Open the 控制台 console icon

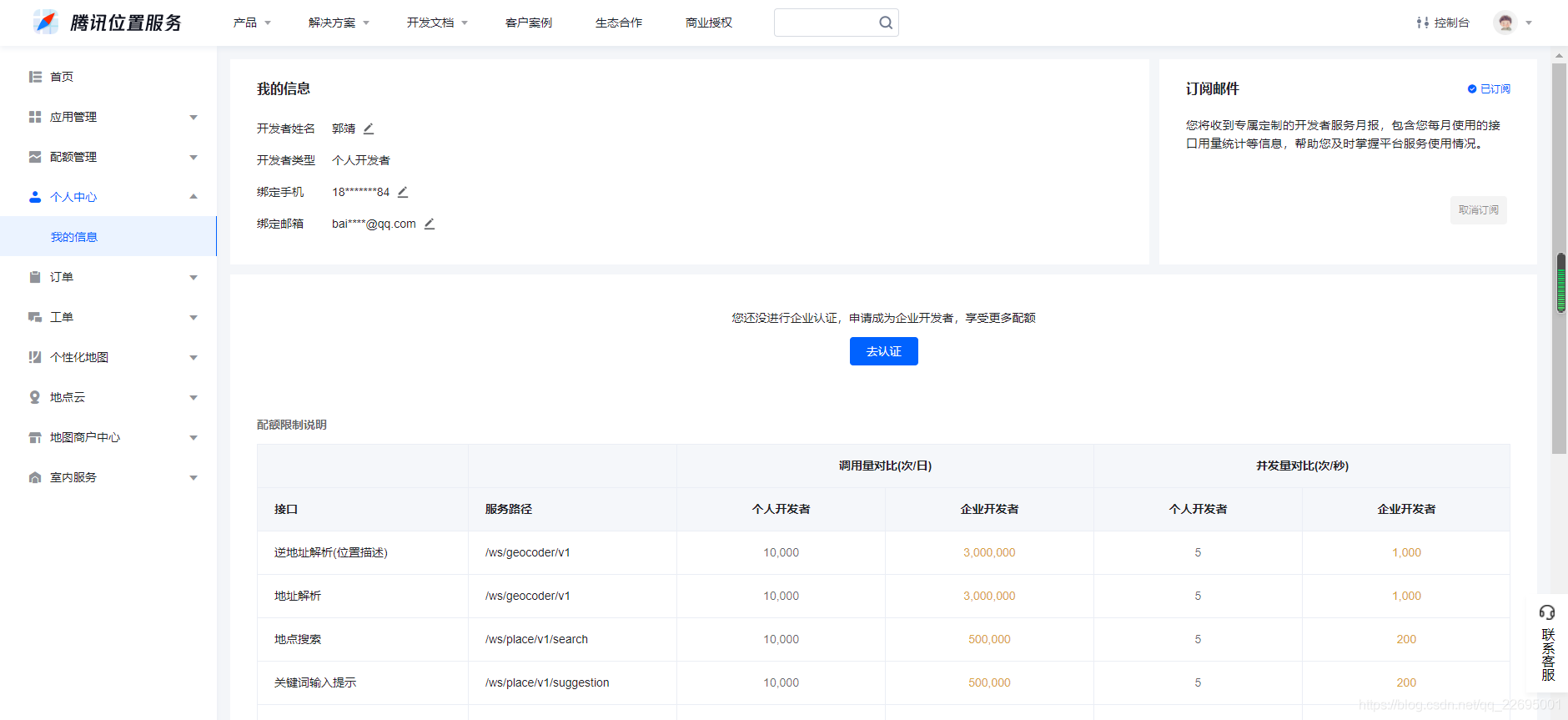point(1423,23)
